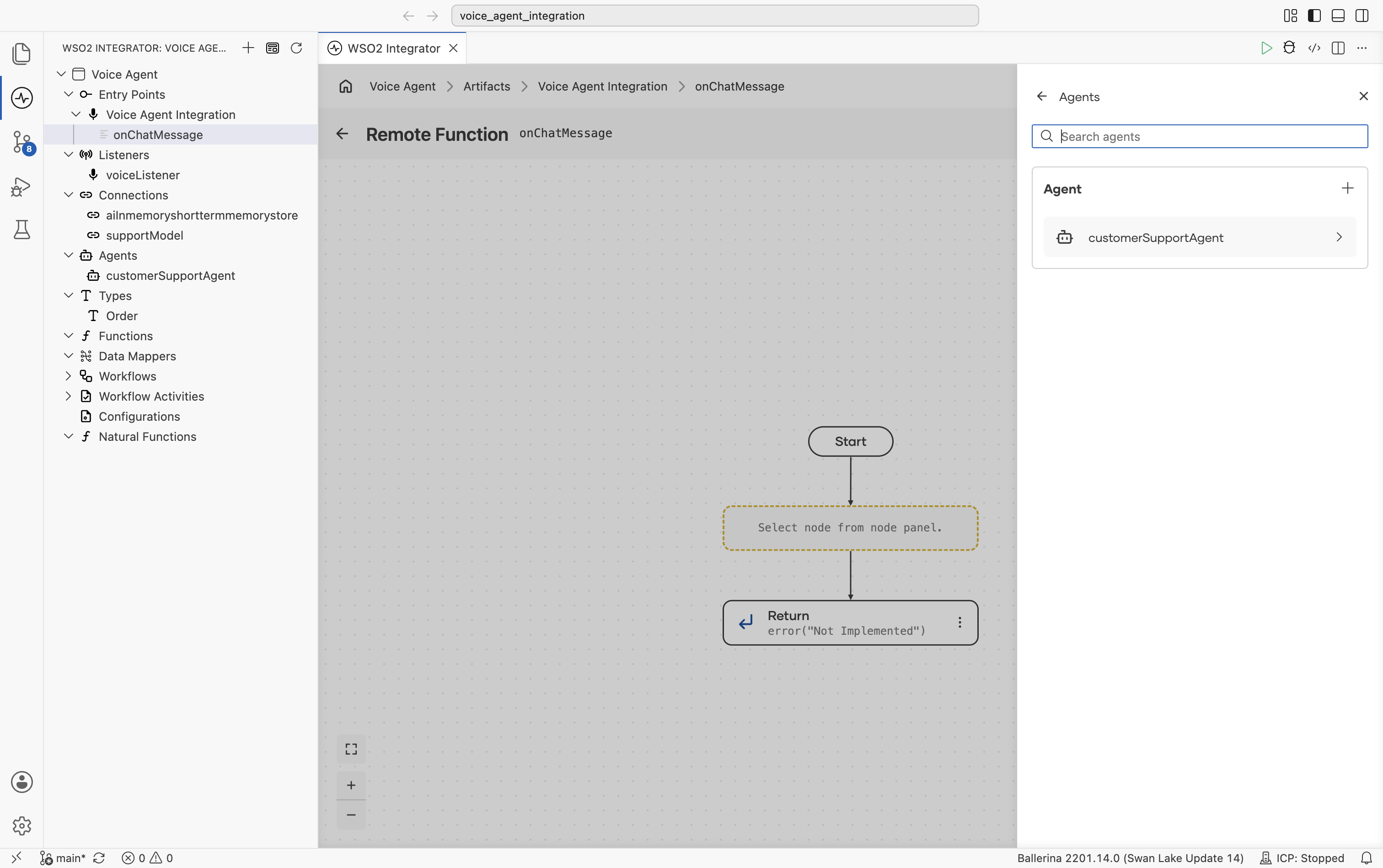This screenshot has width=1383, height=868.
Task: Collapse the Entry Points tree section
Action: tap(68, 94)
